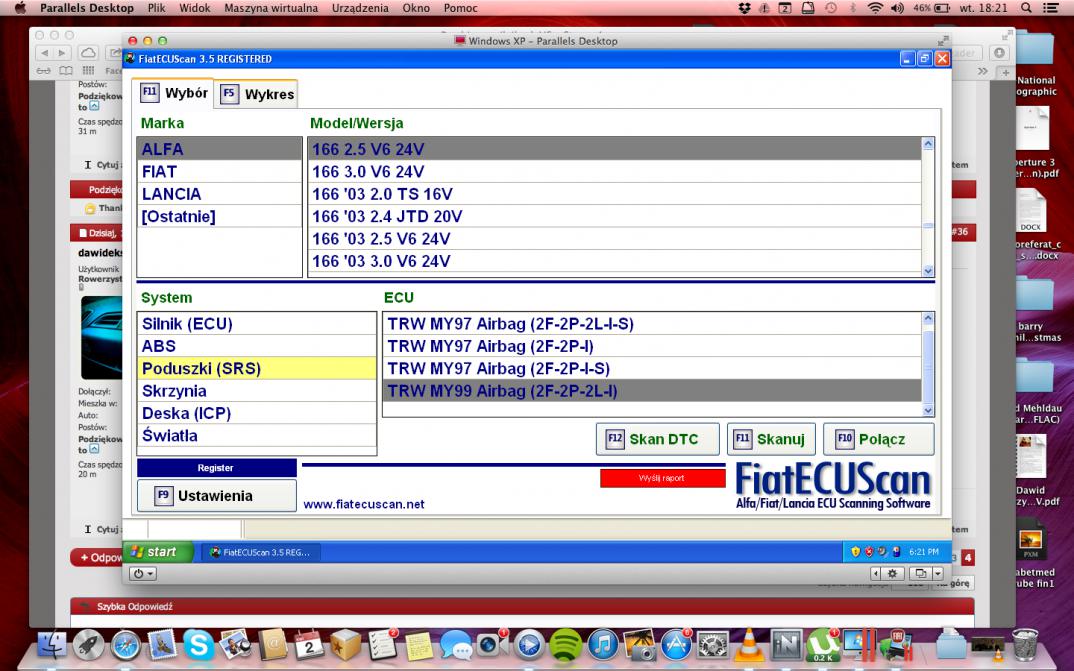The width and height of the screenshot is (1074, 671).
Task: Click ECU list scrollbar down arrow
Action: [x=928, y=410]
